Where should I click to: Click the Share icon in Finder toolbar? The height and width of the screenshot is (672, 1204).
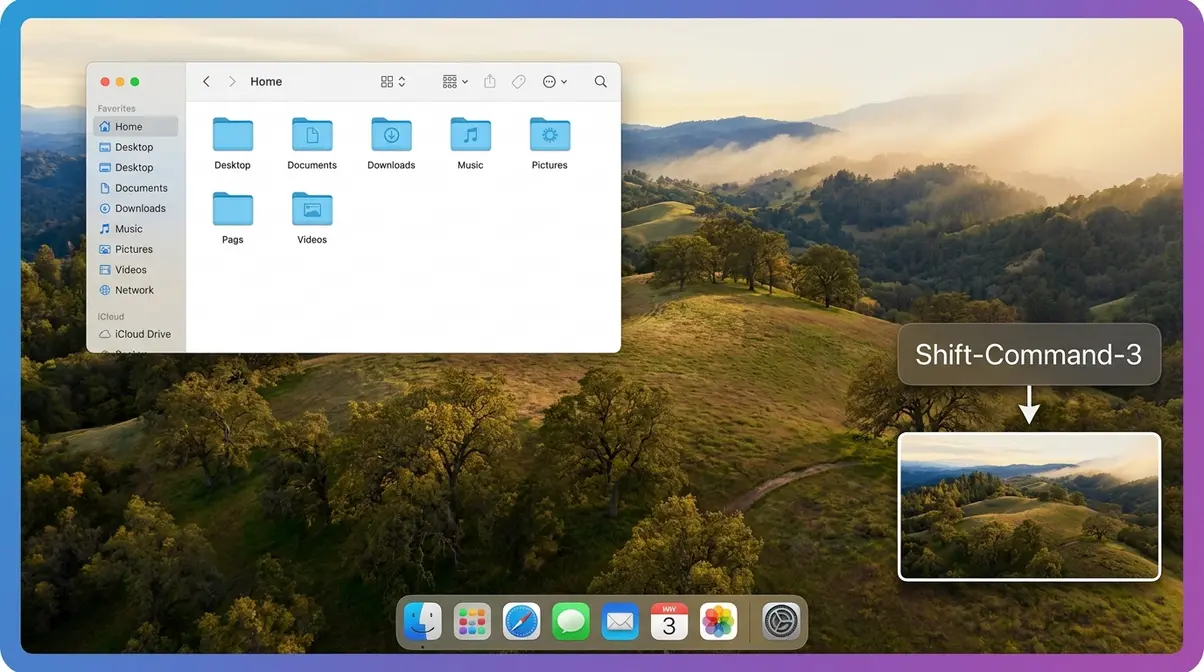pos(490,82)
